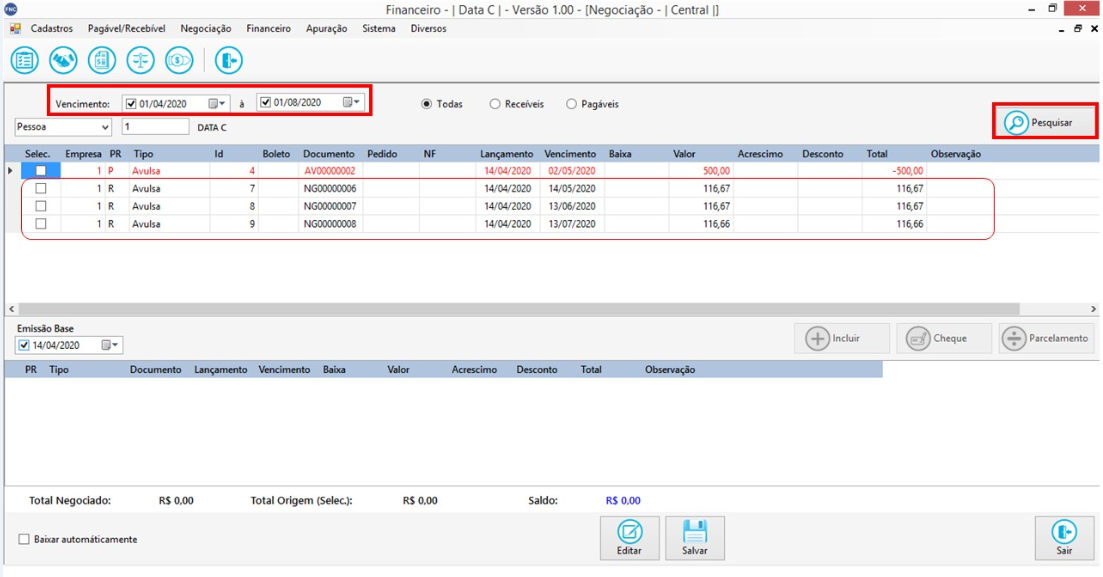1103x577 pixels.
Task: Click the row indicator arrow of first row
Action: coord(11,170)
